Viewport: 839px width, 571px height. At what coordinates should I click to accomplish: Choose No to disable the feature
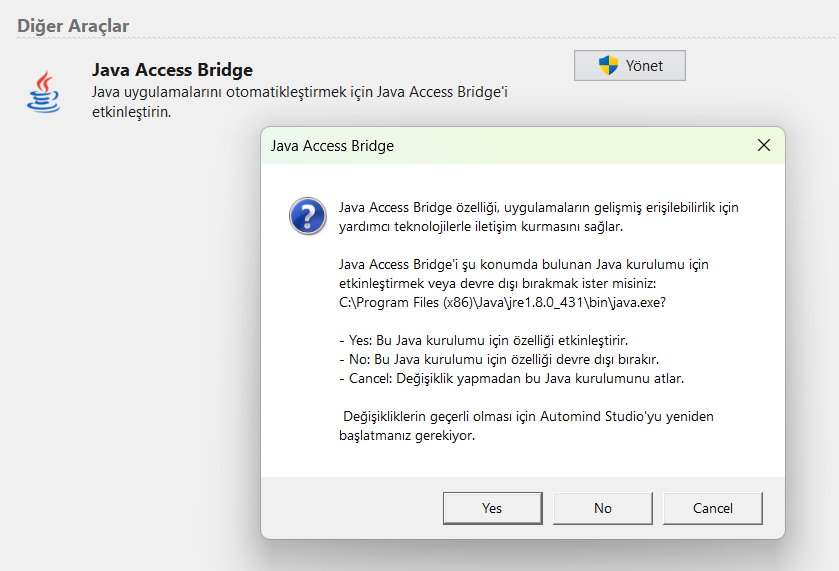[602, 508]
